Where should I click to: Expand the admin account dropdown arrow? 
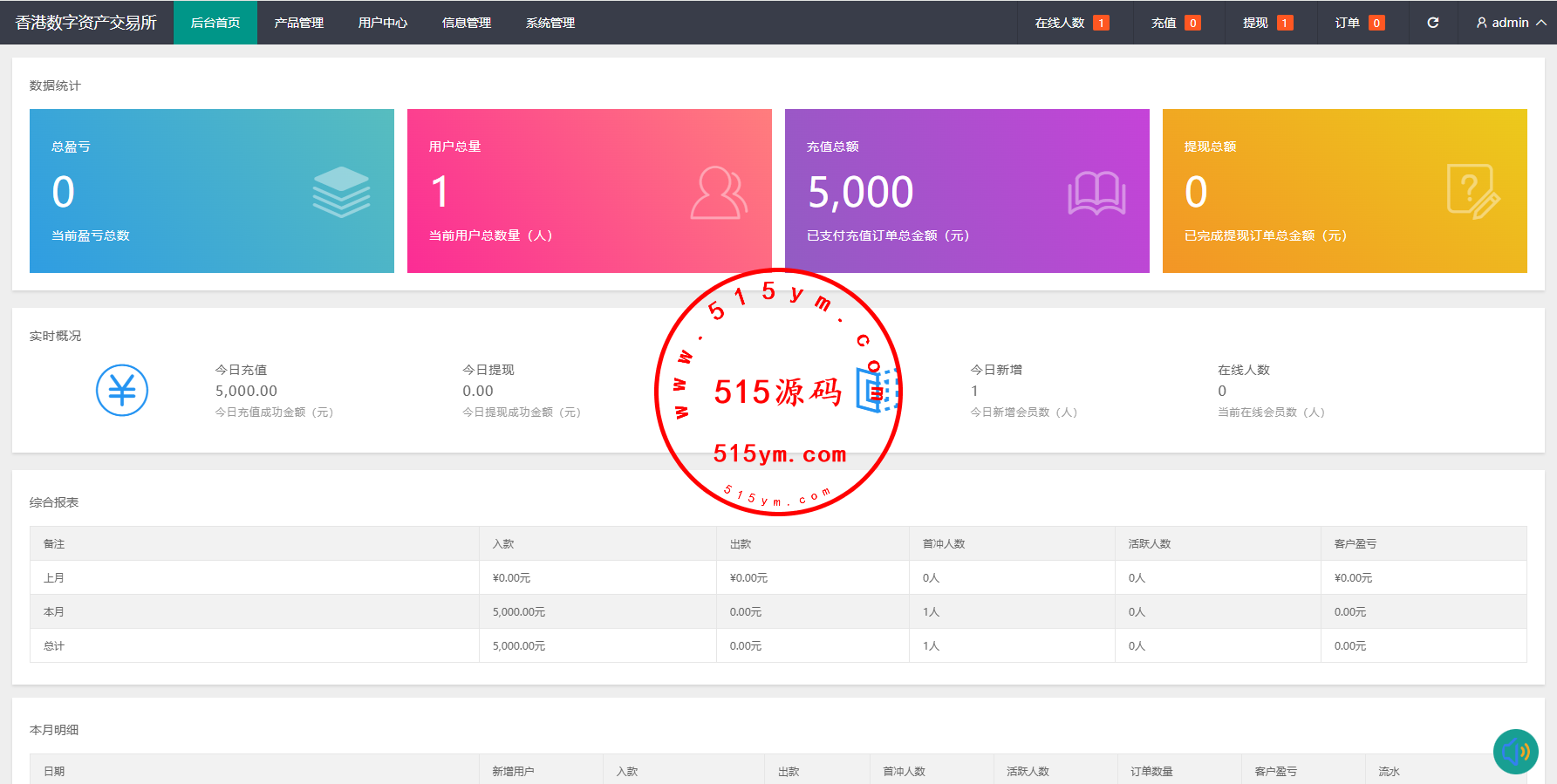click(1541, 23)
